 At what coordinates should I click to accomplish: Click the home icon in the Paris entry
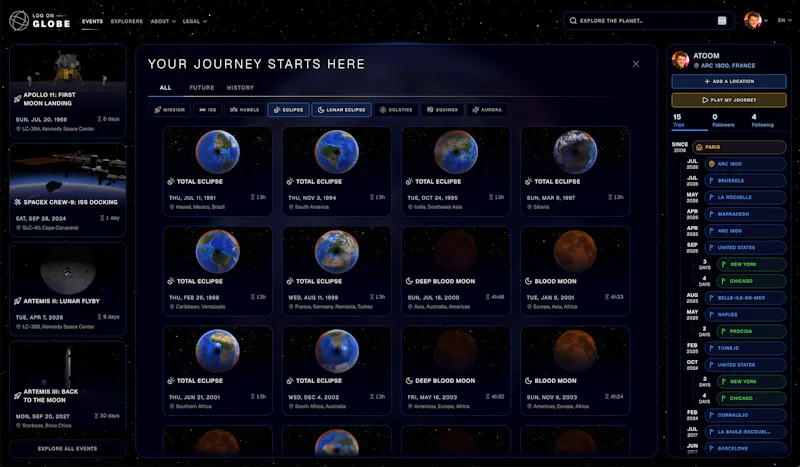699,147
